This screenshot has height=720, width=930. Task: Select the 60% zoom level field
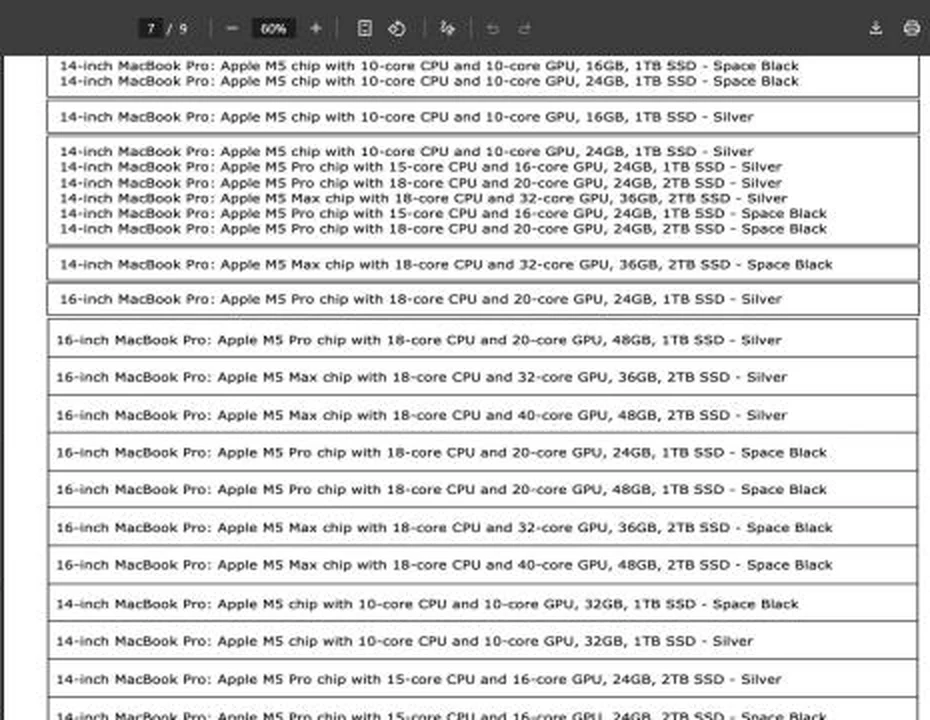(x=273, y=28)
